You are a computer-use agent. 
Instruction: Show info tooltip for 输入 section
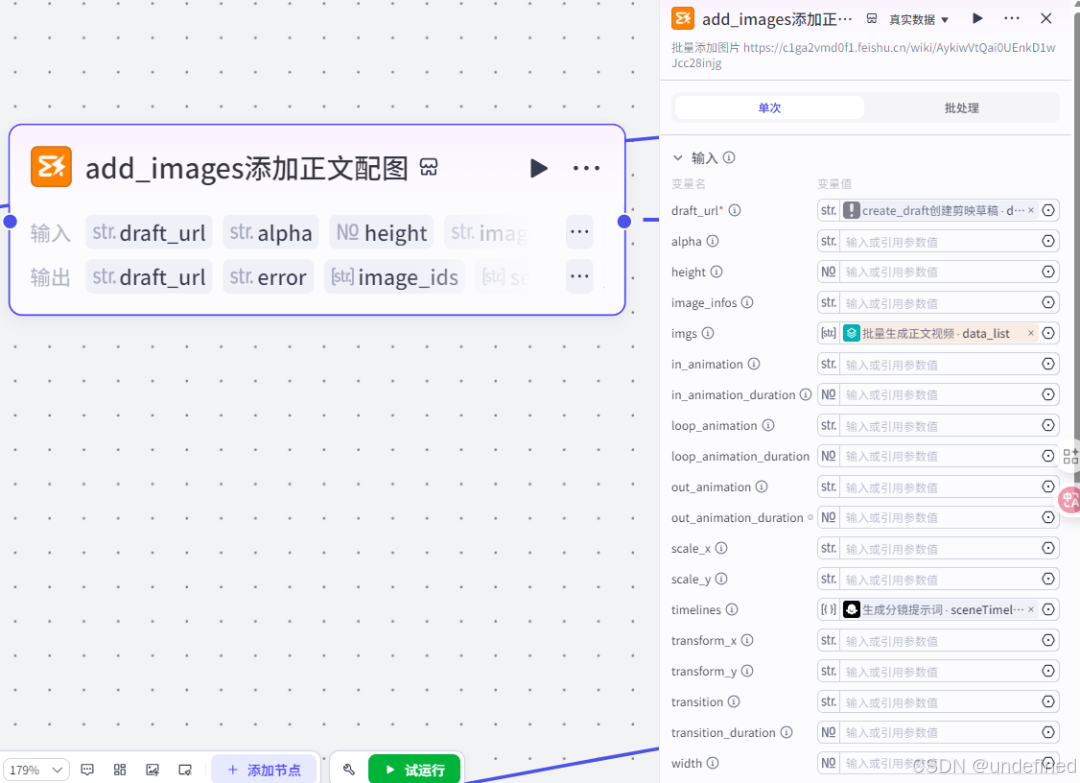(x=729, y=158)
